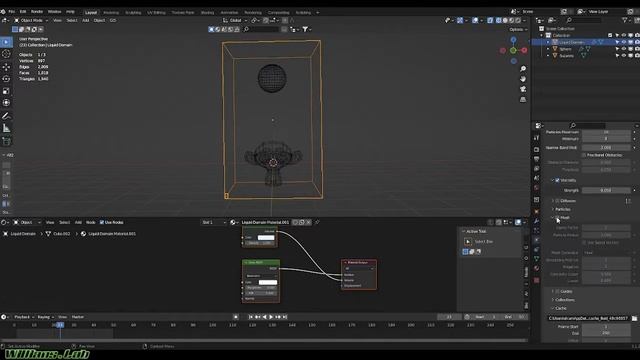Toggle camera view icon in viewport
This screenshot has height=360, width=640.
[523, 89]
